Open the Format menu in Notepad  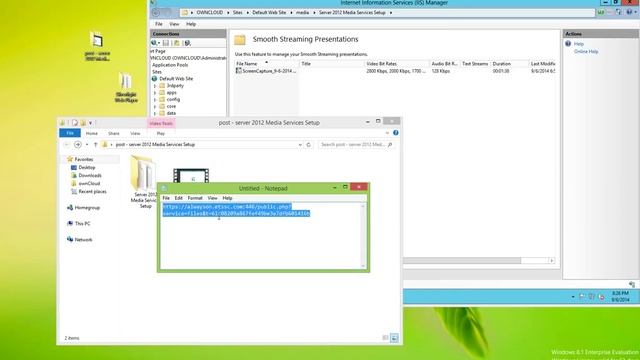tap(195, 198)
